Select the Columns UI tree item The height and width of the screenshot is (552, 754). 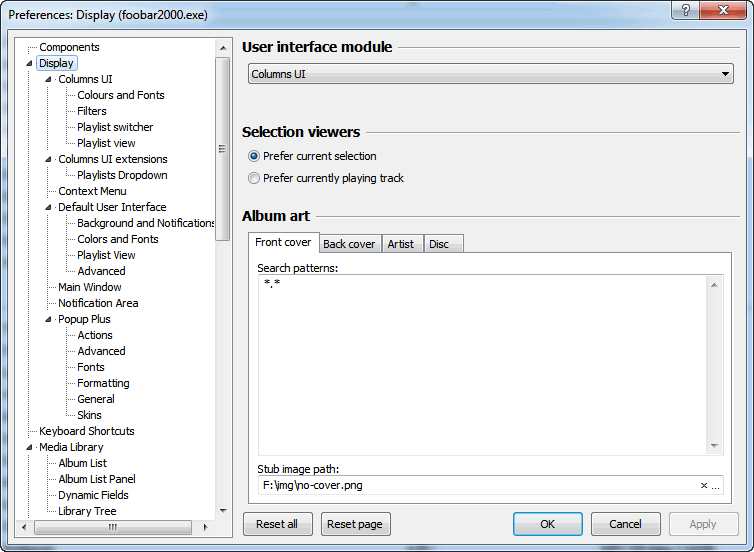pos(85,79)
